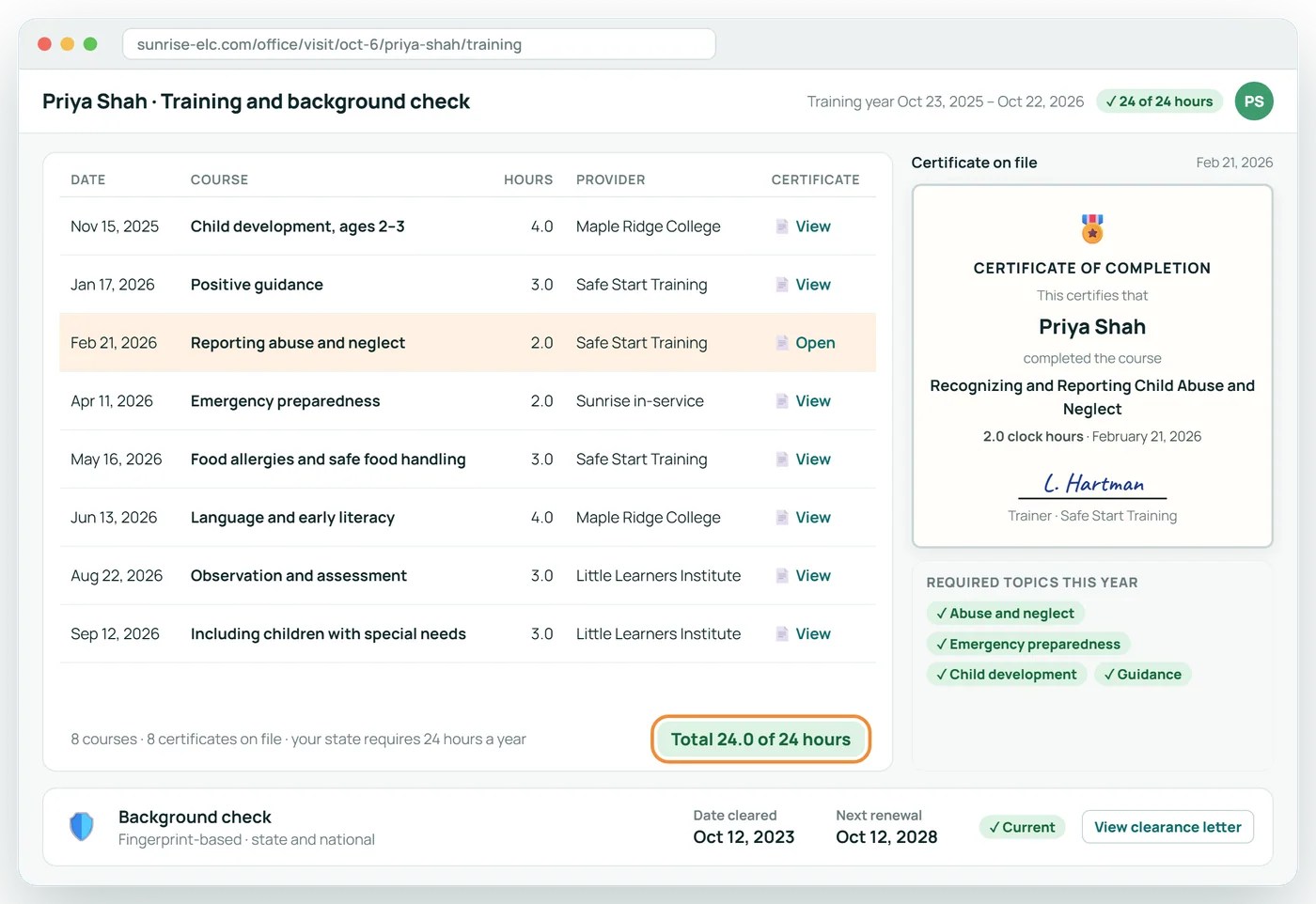Click the document icon in the Child development row
This screenshot has height=904, width=1316.
(x=782, y=226)
